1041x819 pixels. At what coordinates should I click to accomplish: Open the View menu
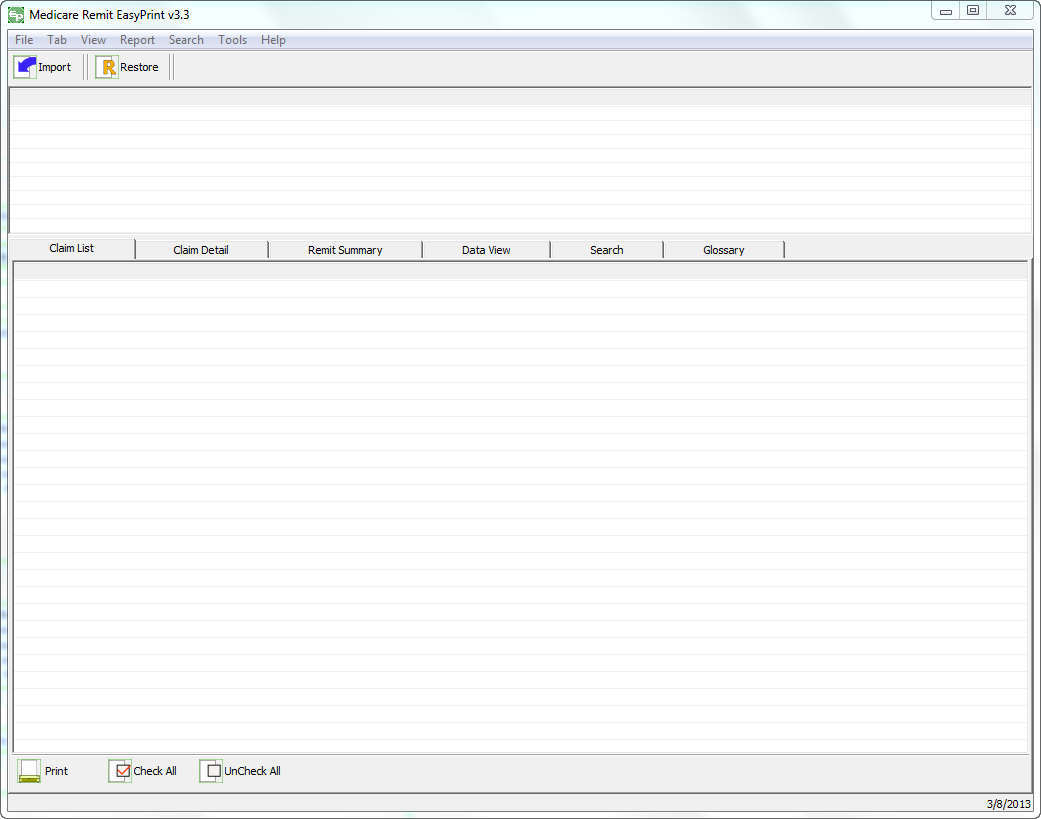point(93,40)
